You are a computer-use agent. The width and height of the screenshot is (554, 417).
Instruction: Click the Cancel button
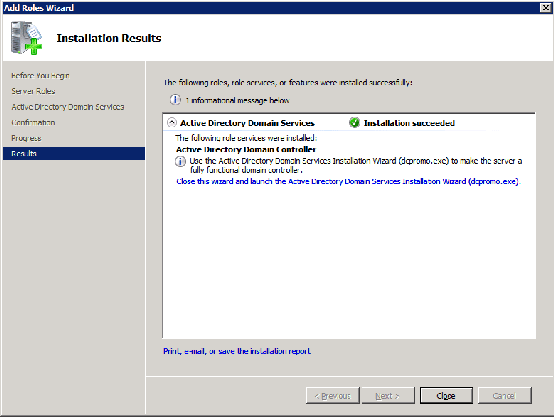(x=505, y=395)
